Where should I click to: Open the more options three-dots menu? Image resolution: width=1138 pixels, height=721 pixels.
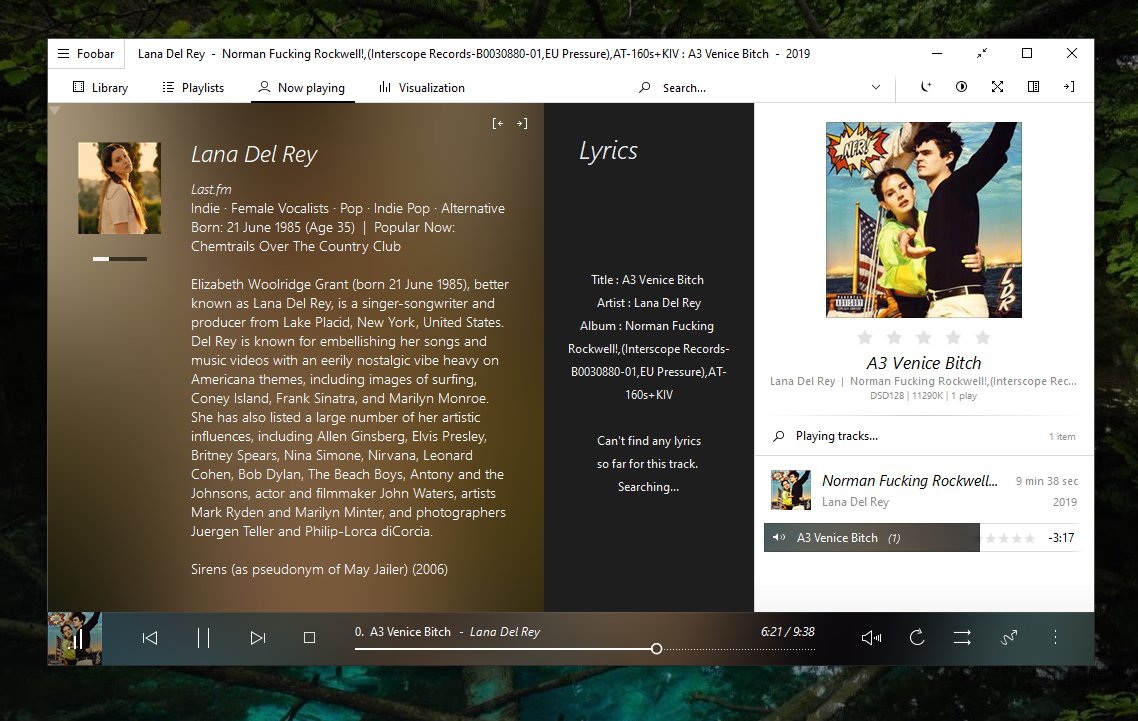click(1055, 638)
